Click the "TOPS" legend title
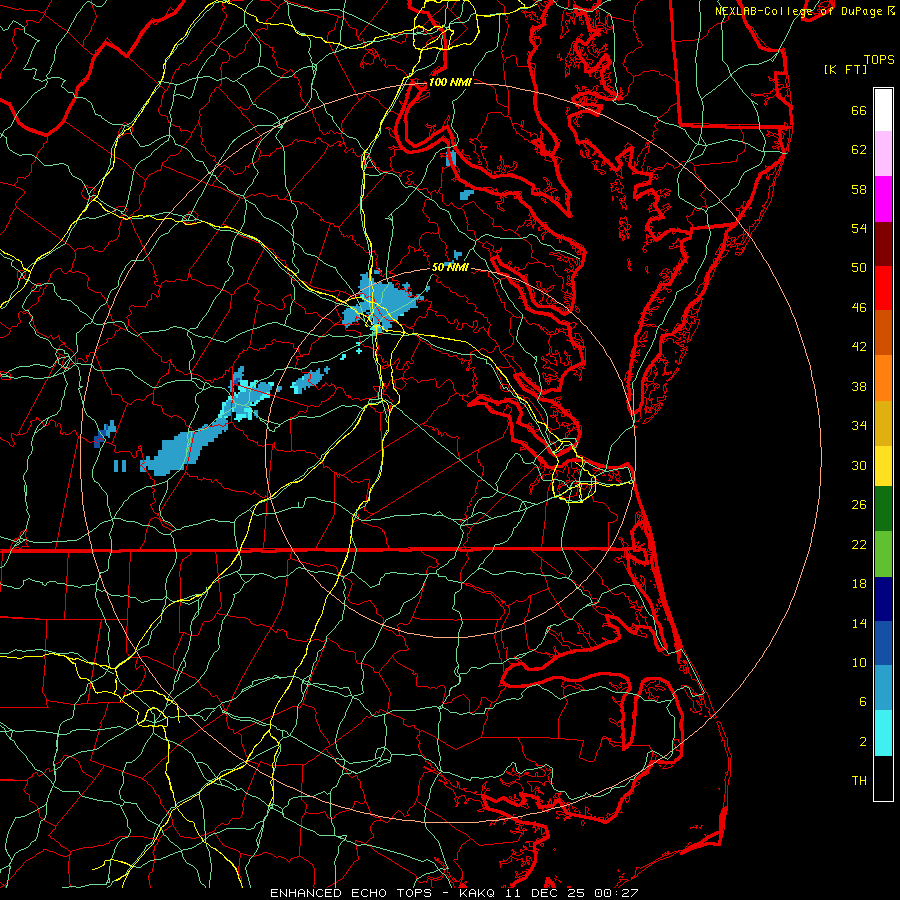Viewport: 900px width, 900px height. pyautogui.click(x=879, y=60)
